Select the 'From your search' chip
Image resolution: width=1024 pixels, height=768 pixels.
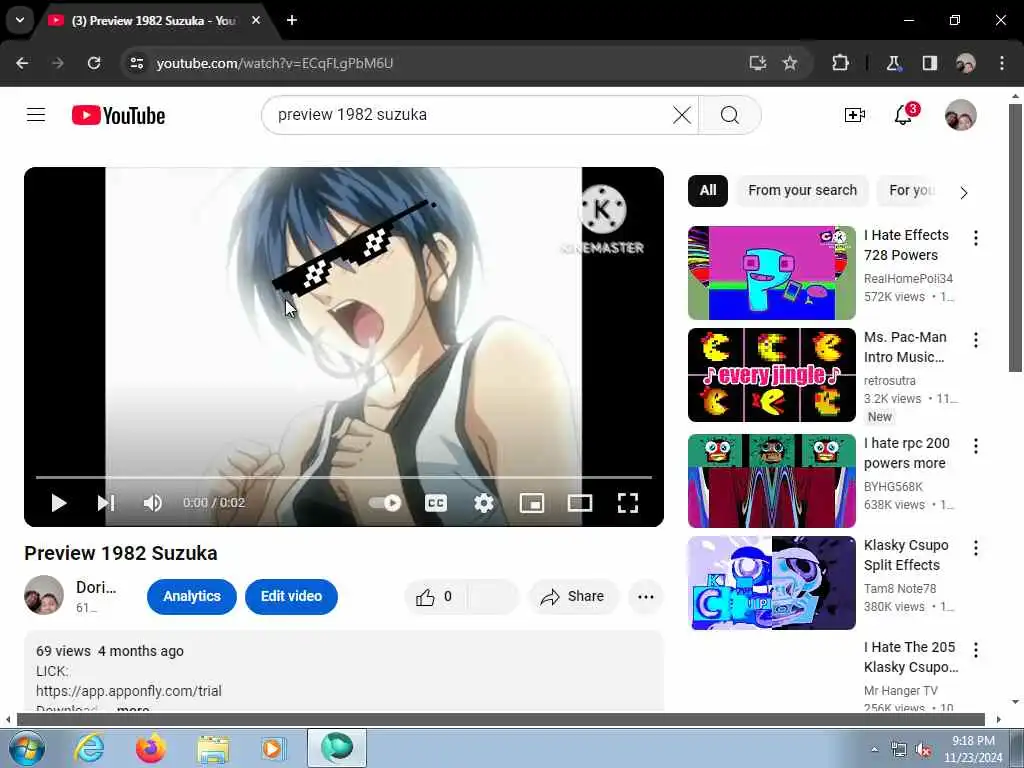803,191
